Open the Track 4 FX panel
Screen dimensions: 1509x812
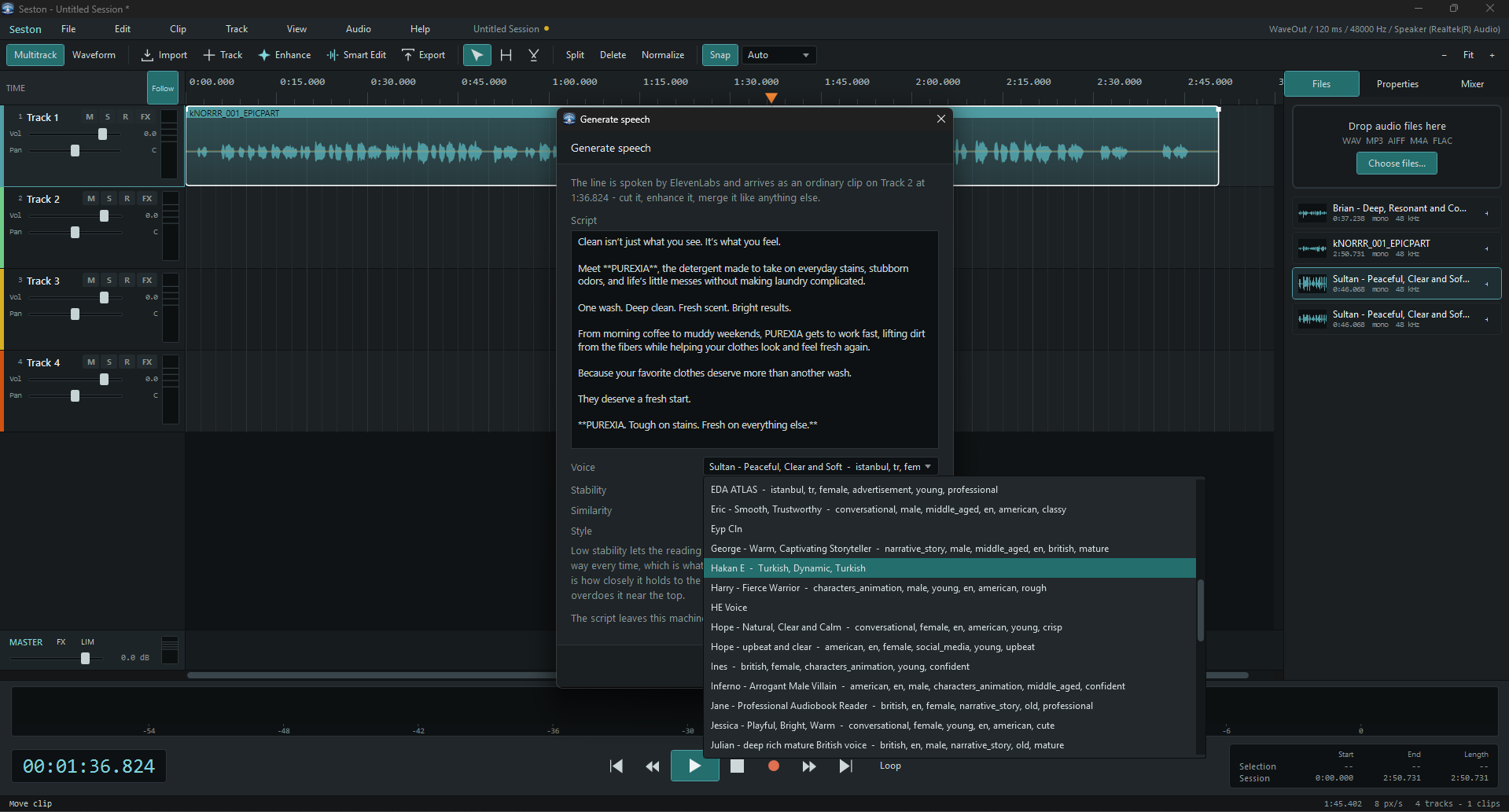tap(147, 362)
